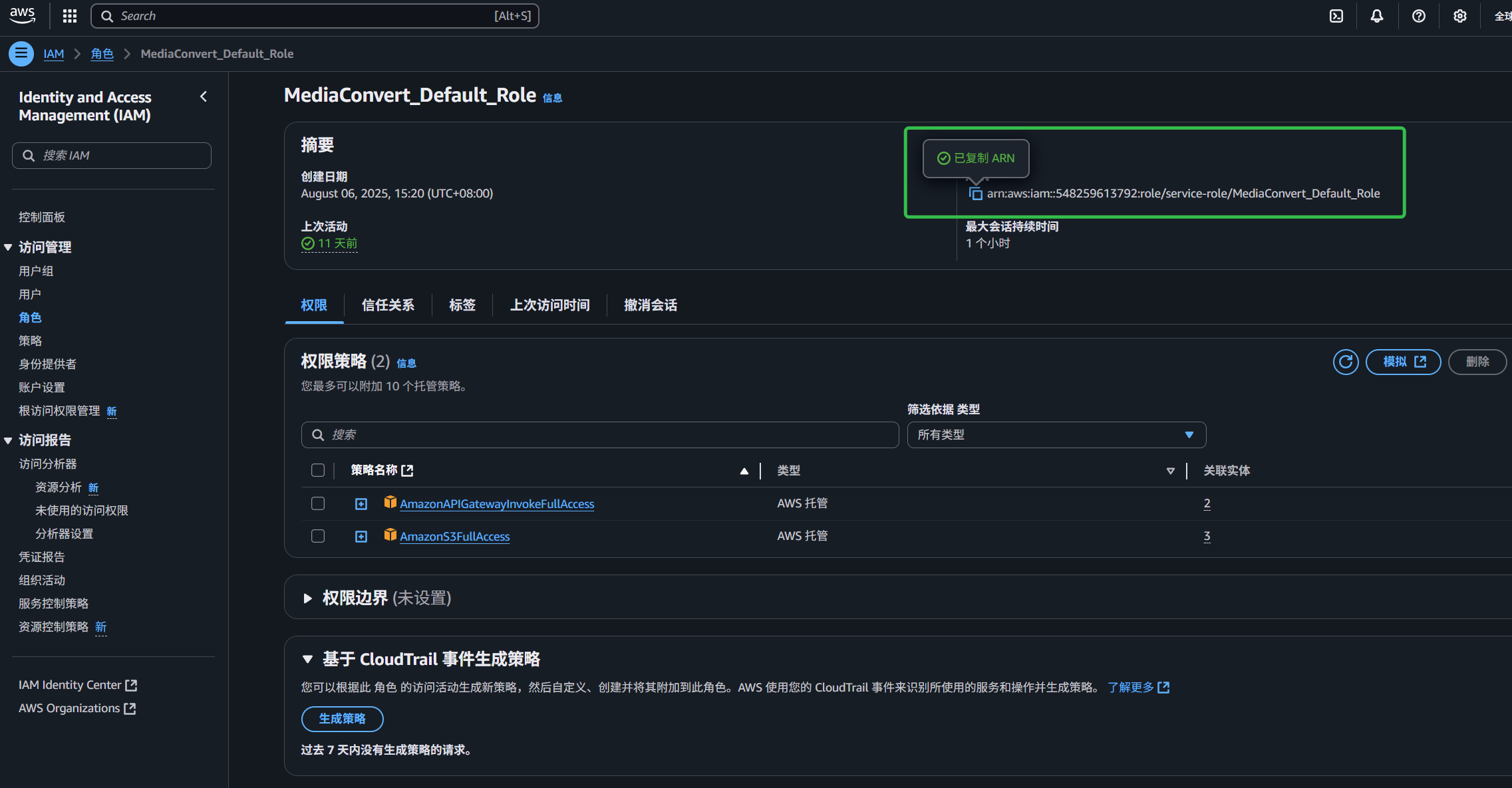
Task: Check the AmazonAPIGatewayInvokeFullAccess row checkbox
Action: 318,503
